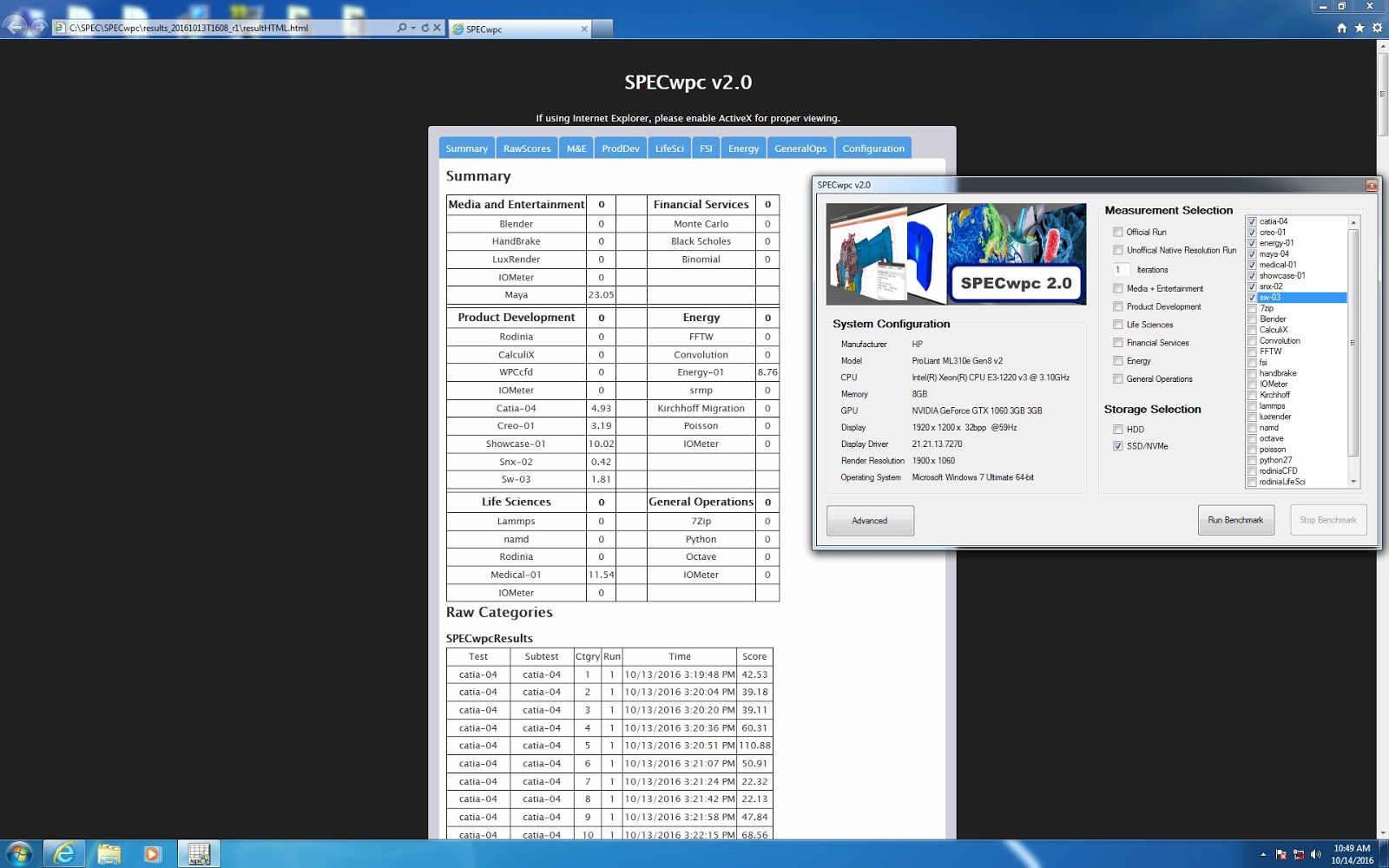The width and height of the screenshot is (1389, 868).
Task: Click the SPECwpc 2.0 banner image
Action: tap(956, 254)
